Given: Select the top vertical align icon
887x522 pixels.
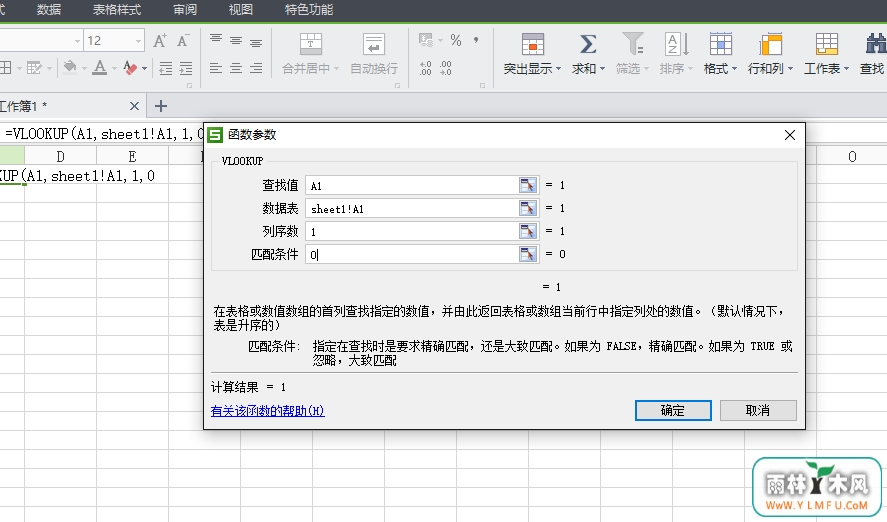Looking at the screenshot, I should (x=216, y=39).
